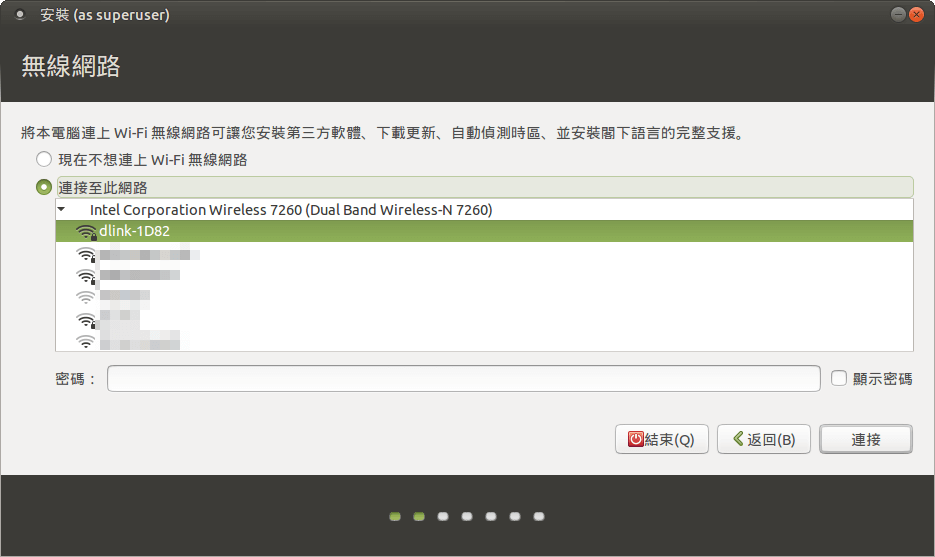Click the green back arrow icon
935x557 pixels.
[738, 439]
